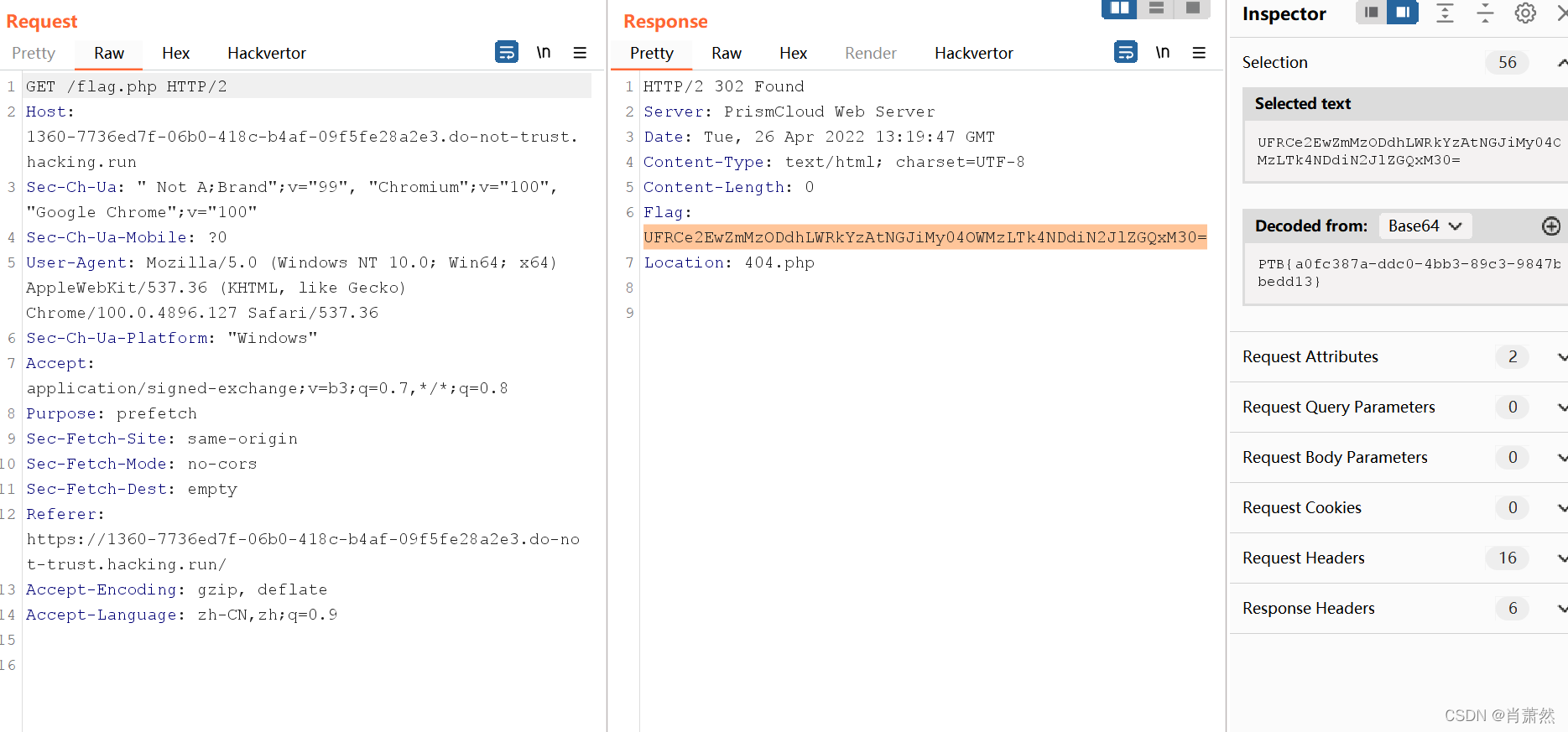
Task: Dock Inspector on the left side
Action: (x=1371, y=13)
